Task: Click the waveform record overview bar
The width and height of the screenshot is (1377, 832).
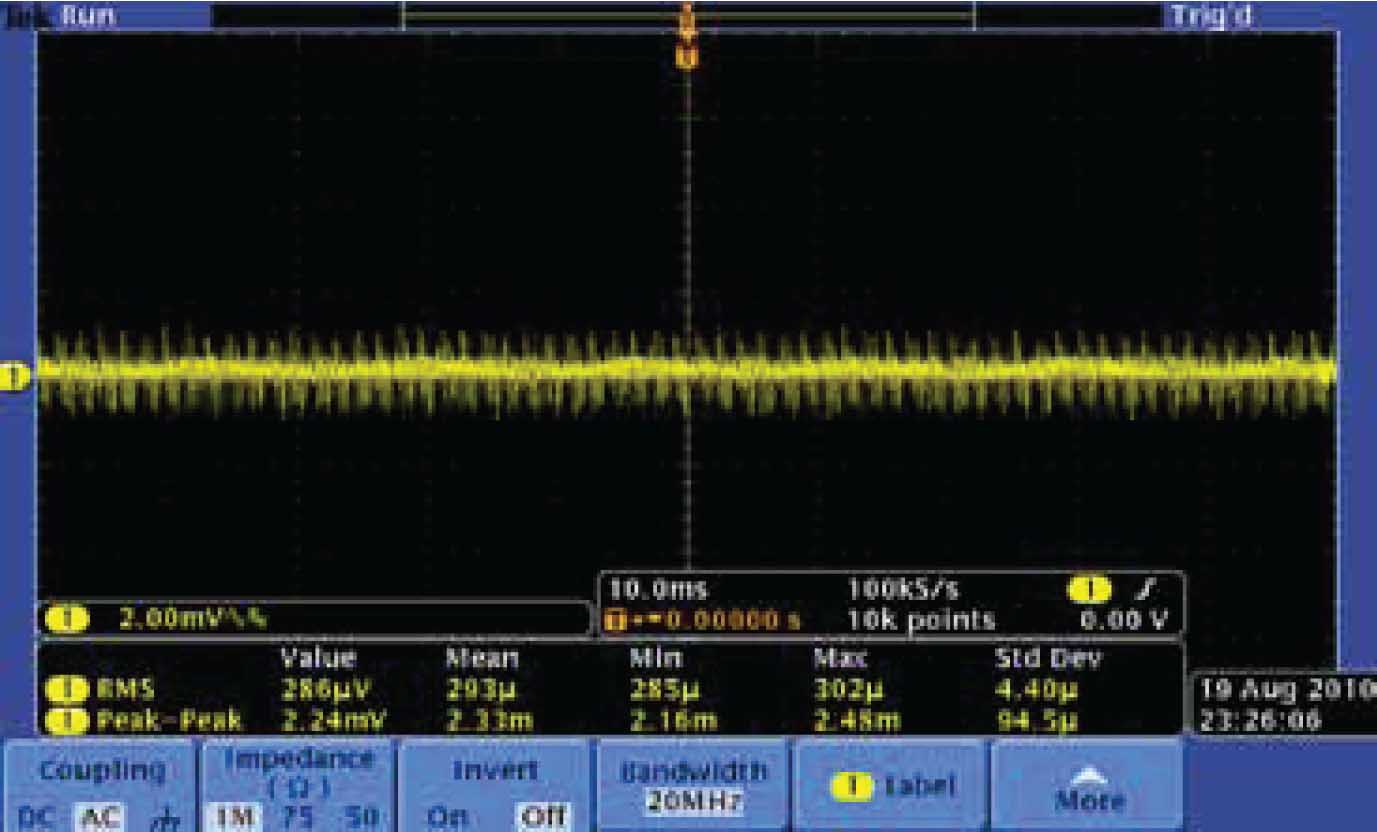Action: (687, 15)
